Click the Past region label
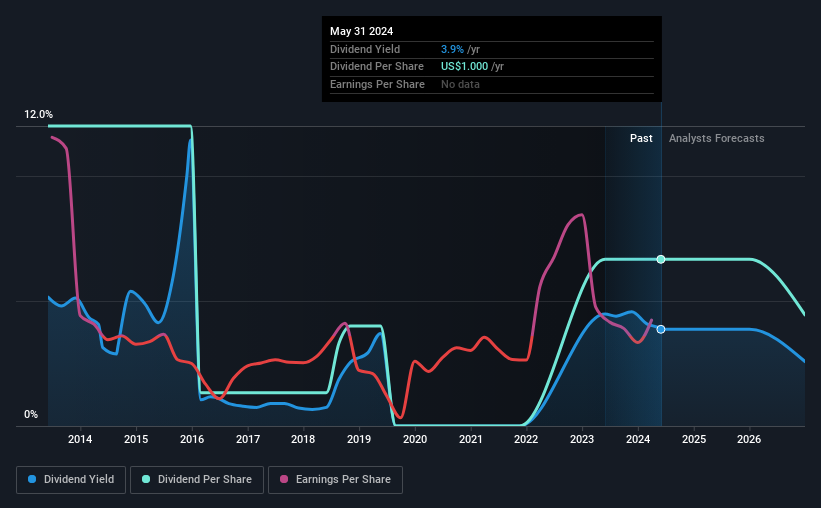This screenshot has width=821, height=508. 641,138
